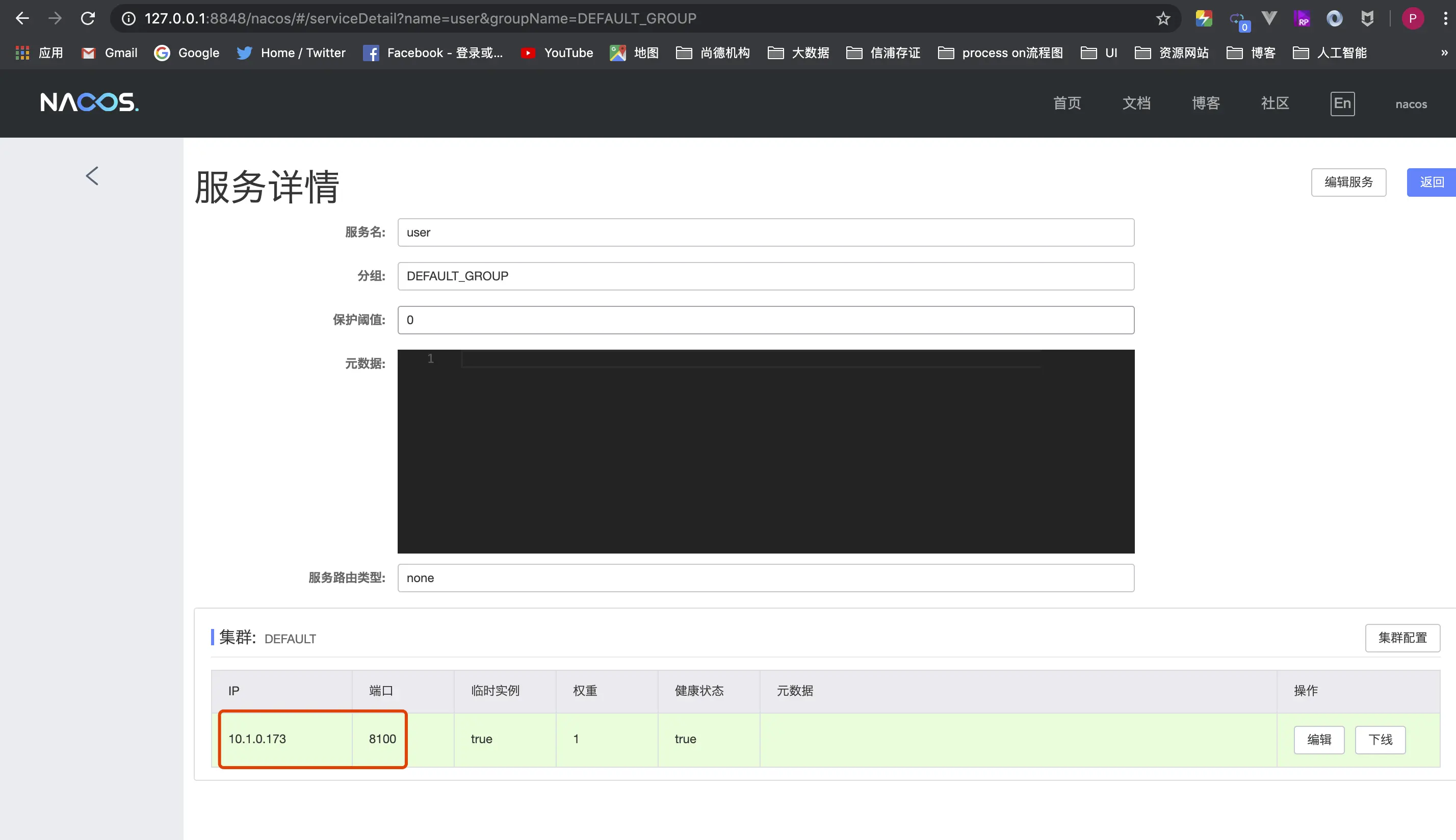Open the 服务路由类型 none dropdown
Viewport: 1456px width, 840px height.
[x=765, y=577]
